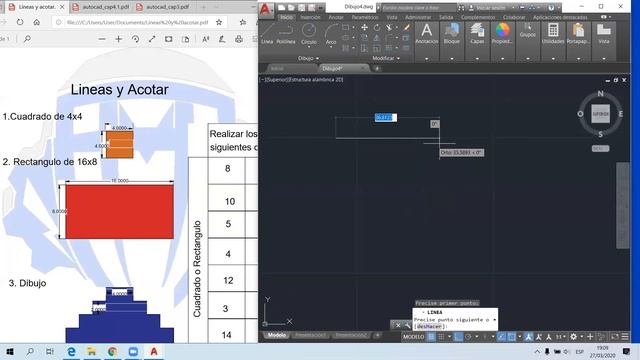Viewport: 640px width, 360px height.
Task: Click the PDF read aloud icon
Action: 206,39
